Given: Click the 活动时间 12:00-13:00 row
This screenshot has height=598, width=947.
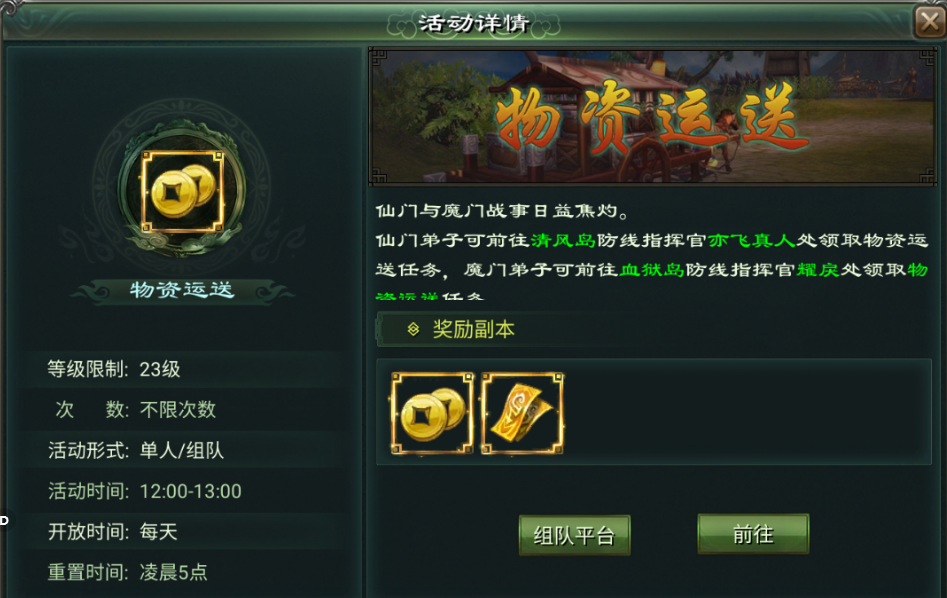Looking at the screenshot, I should click(x=184, y=491).
